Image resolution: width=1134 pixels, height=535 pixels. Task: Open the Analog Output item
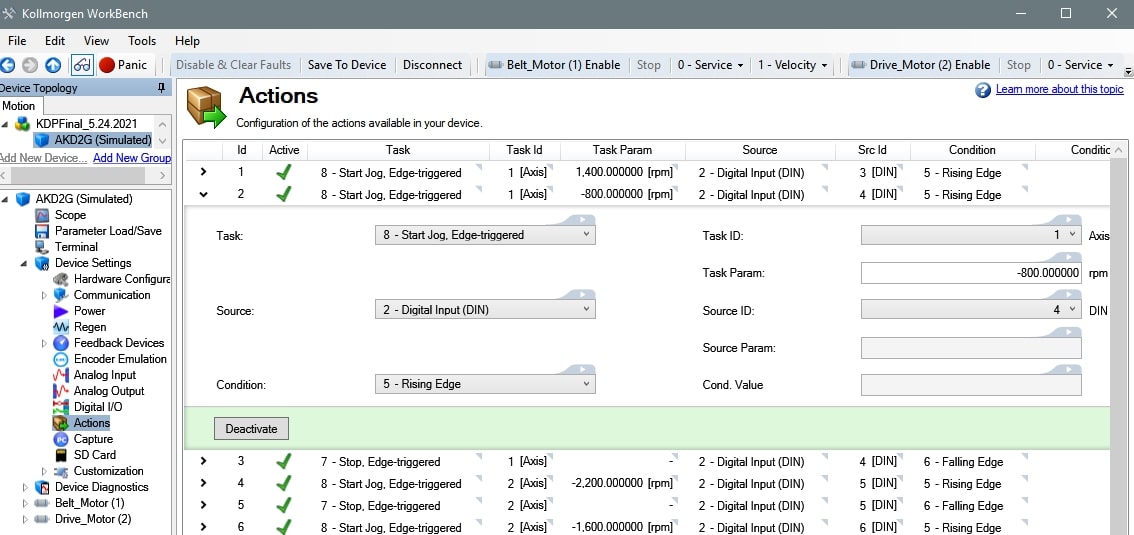pos(108,390)
